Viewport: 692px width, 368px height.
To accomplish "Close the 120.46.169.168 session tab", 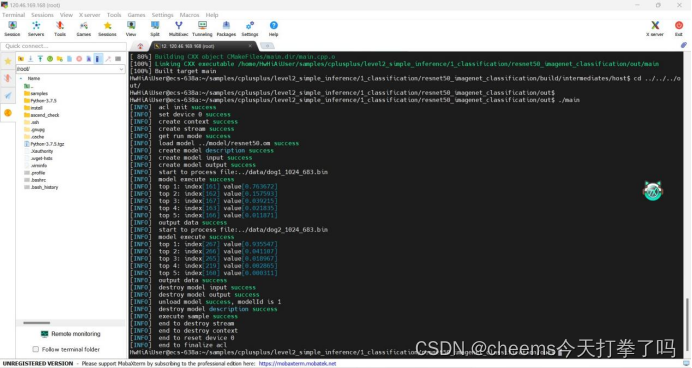I will click(x=250, y=45).
